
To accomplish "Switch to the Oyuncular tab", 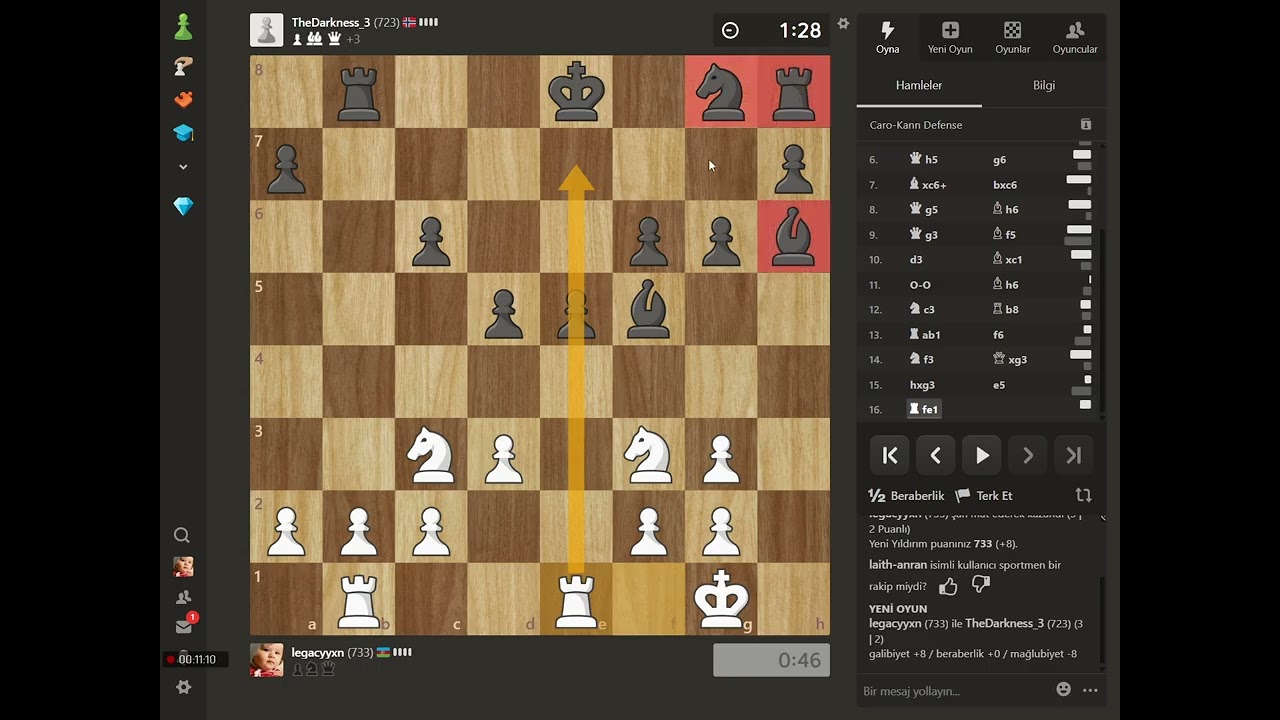I will pyautogui.click(x=1075, y=38).
